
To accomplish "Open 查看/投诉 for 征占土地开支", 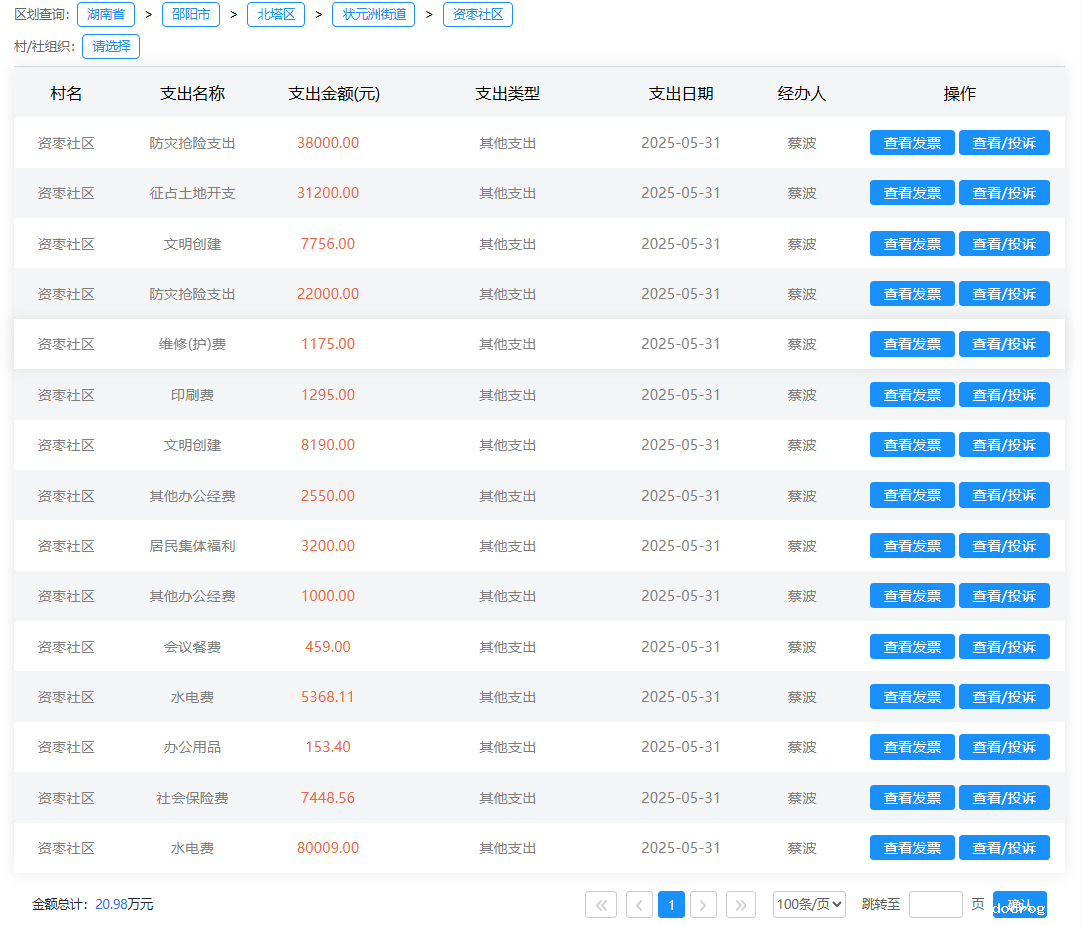I will (x=1004, y=193).
